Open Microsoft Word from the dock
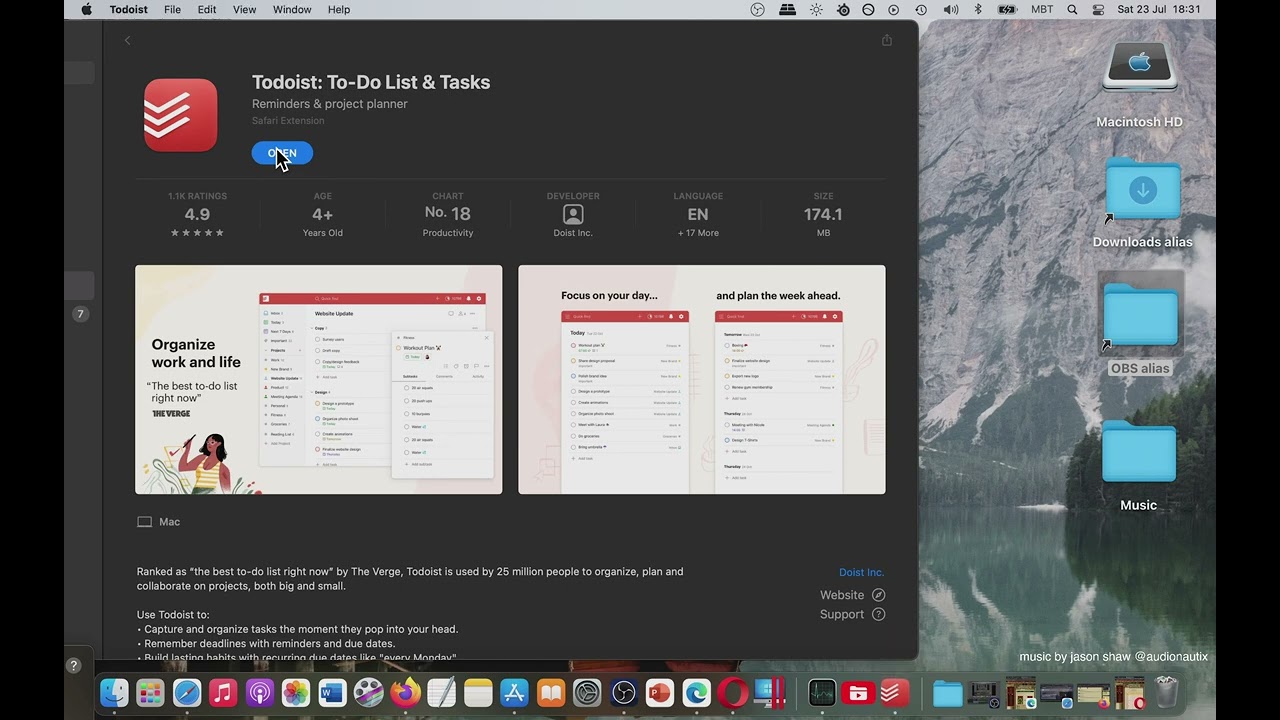This screenshot has width=1280, height=720. pyautogui.click(x=332, y=692)
